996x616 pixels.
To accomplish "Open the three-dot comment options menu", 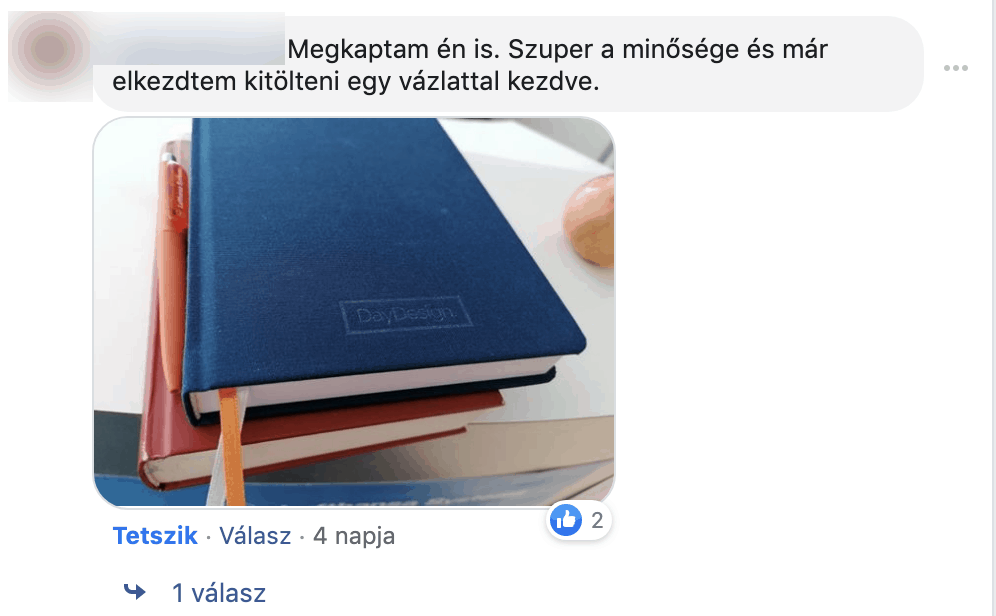I will pyautogui.click(x=955, y=68).
